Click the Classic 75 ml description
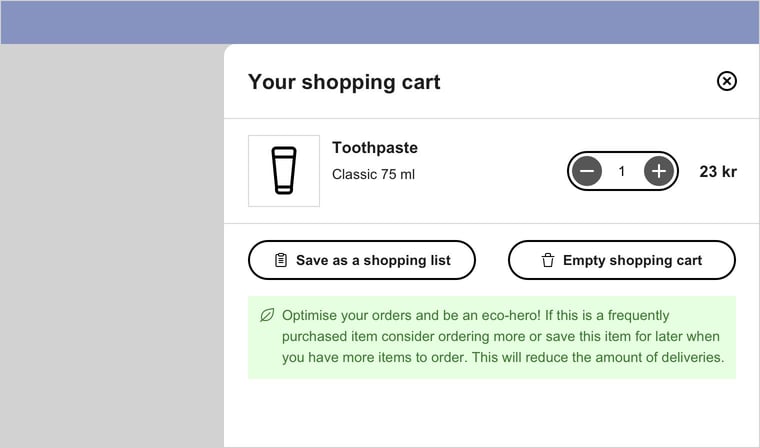The width and height of the screenshot is (760, 448). point(373,175)
